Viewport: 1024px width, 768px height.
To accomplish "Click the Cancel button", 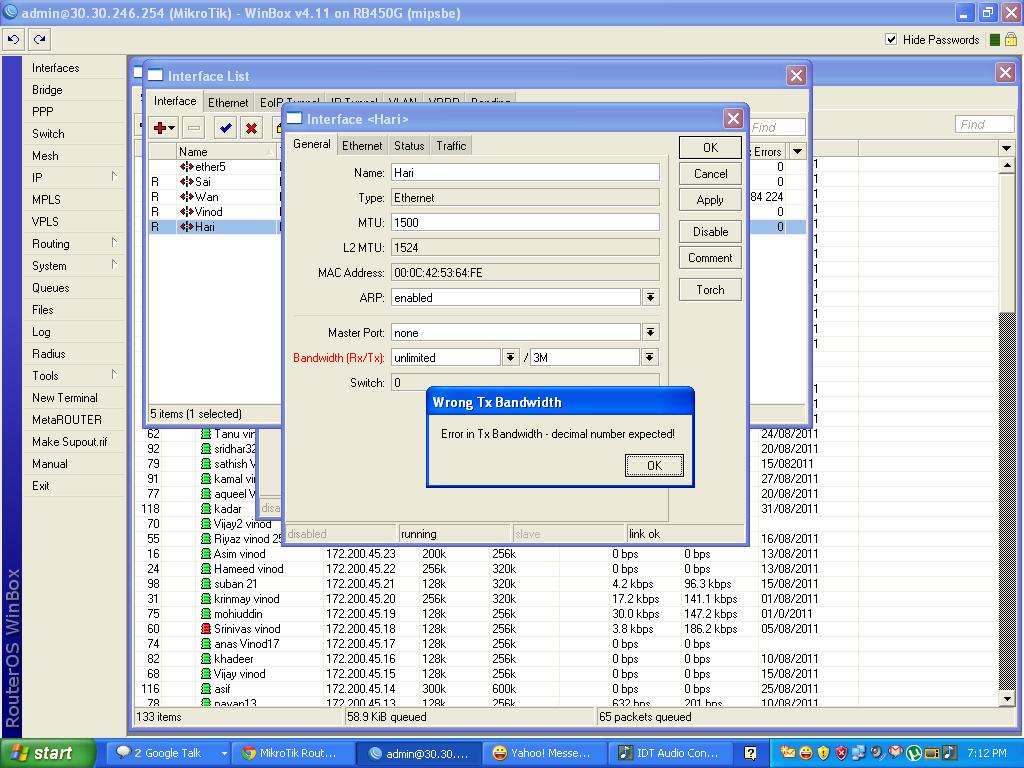I will pyautogui.click(x=710, y=174).
